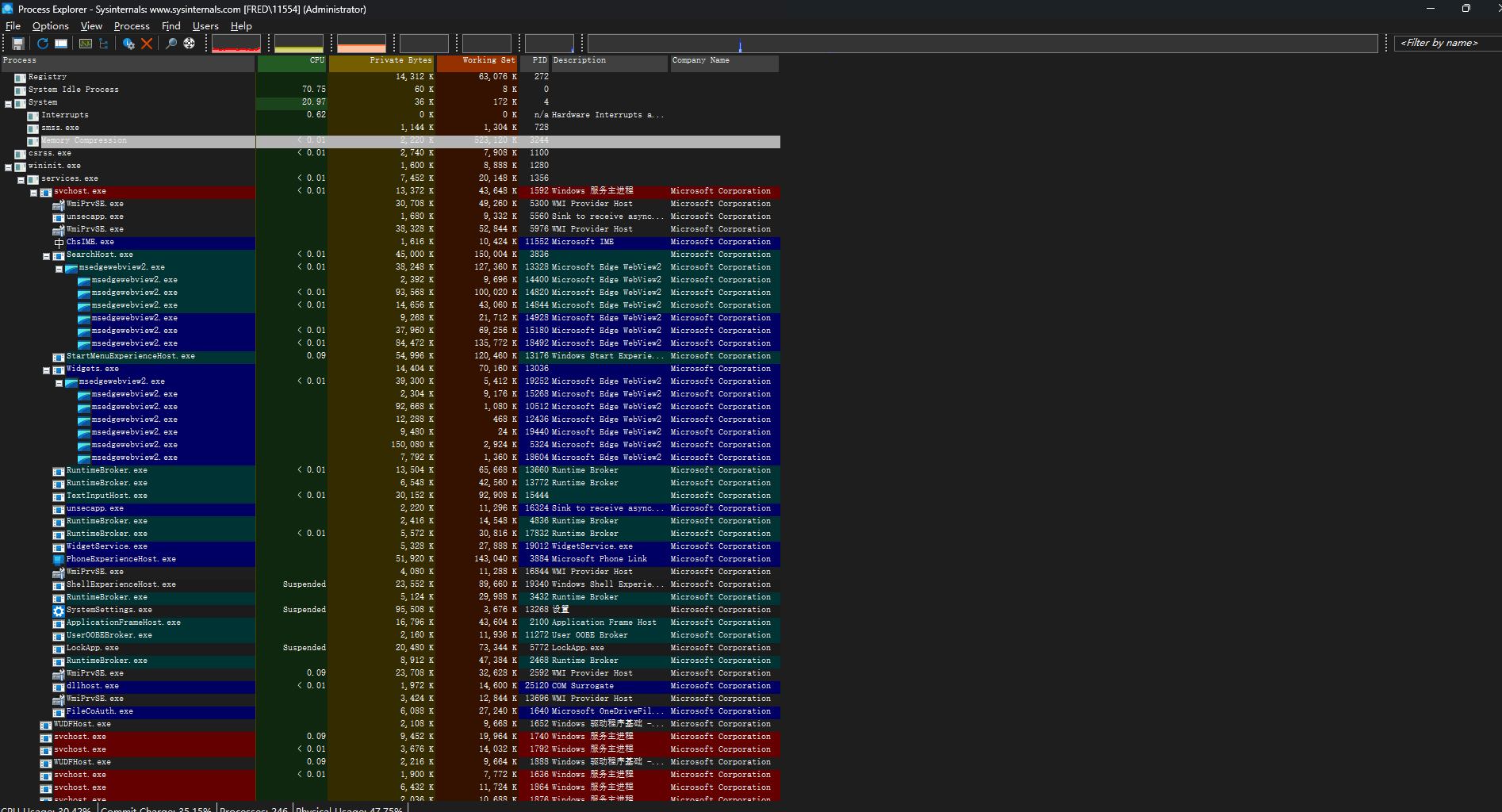
Task: Click the WidgetService.exe process icon
Action: [59, 547]
